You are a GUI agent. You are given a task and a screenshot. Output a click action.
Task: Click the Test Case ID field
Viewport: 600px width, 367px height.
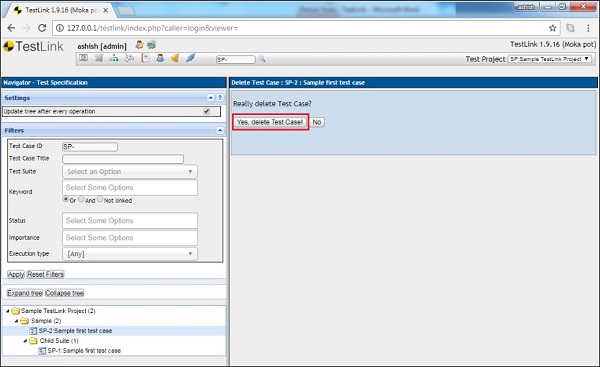tap(90, 147)
